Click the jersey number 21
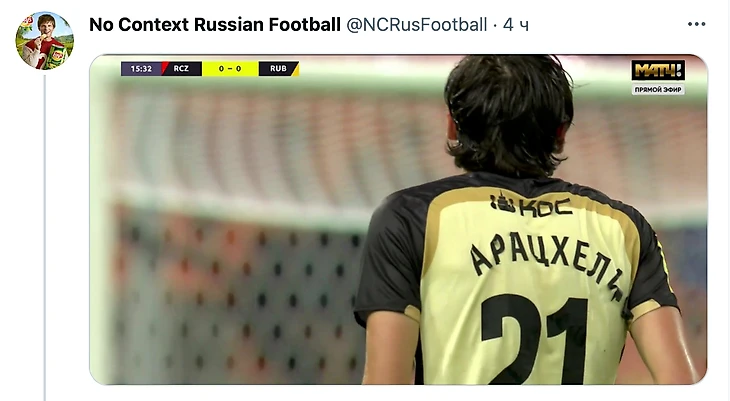Screen dimensions: 730x401 pos(534,340)
